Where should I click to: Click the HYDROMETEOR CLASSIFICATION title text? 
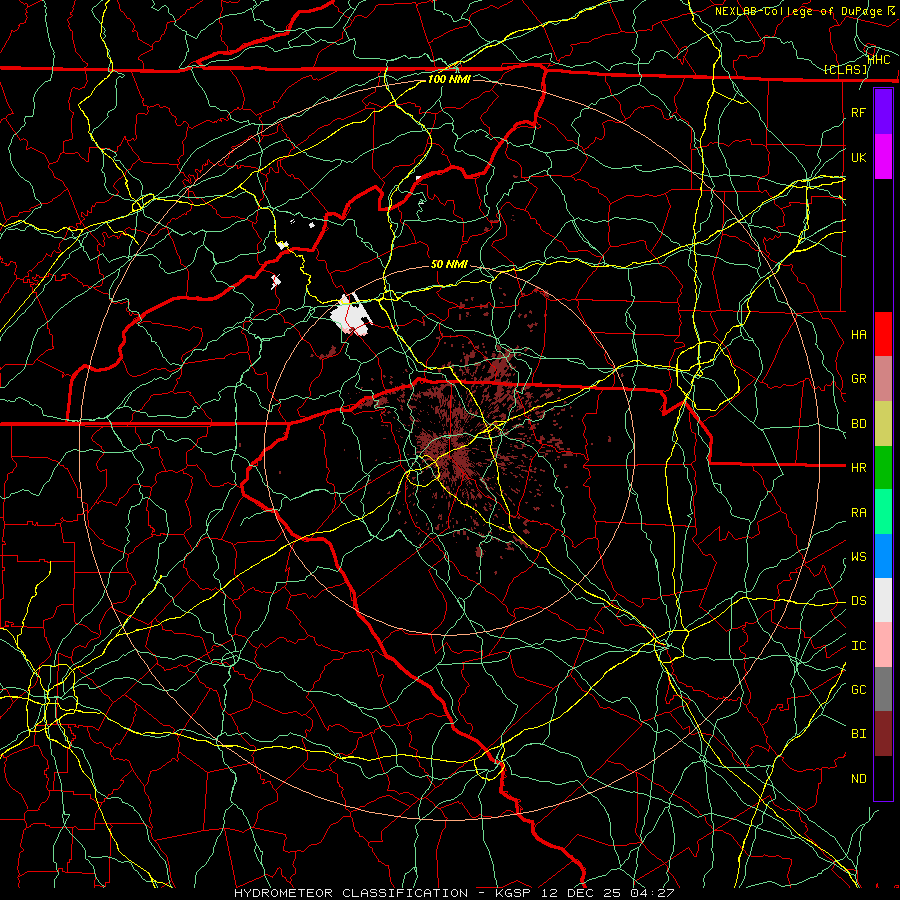tap(351, 893)
